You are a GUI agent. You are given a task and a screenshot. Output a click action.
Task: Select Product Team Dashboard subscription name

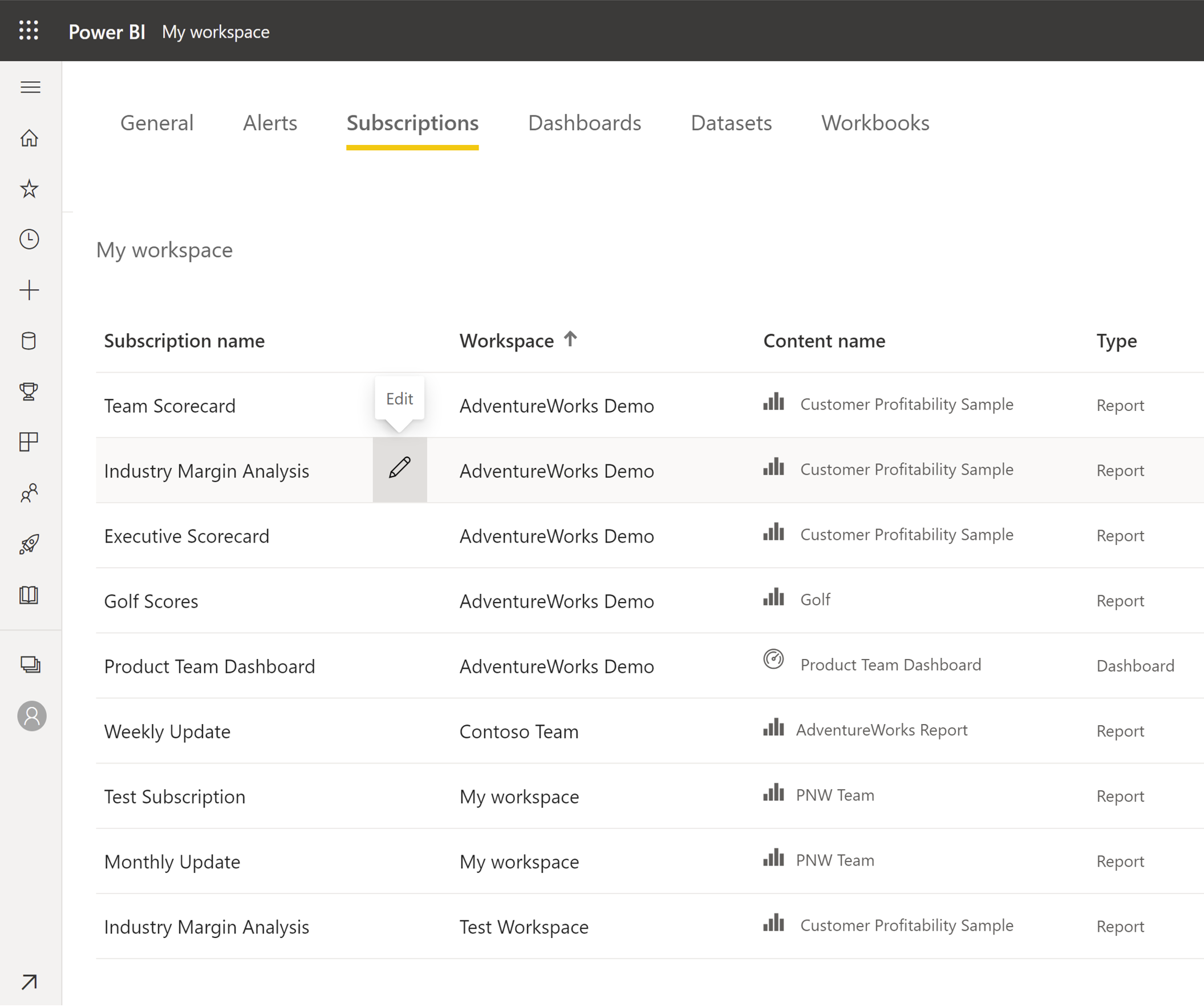point(209,667)
